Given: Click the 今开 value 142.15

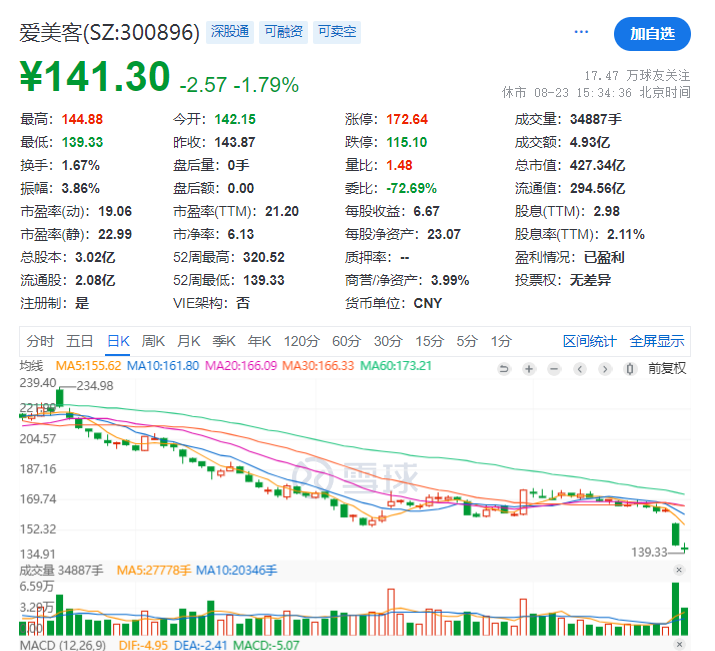Looking at the screenshot, I should tap(235, 119).
